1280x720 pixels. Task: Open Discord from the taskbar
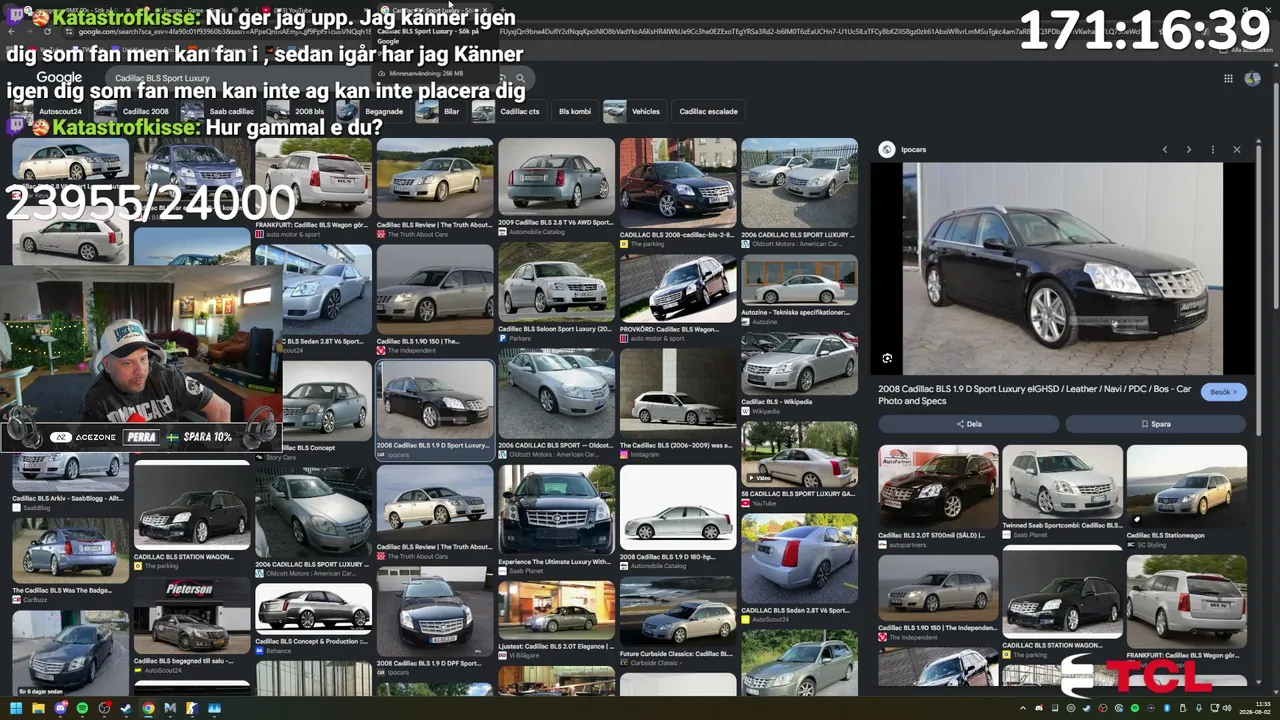click(60, 708)
